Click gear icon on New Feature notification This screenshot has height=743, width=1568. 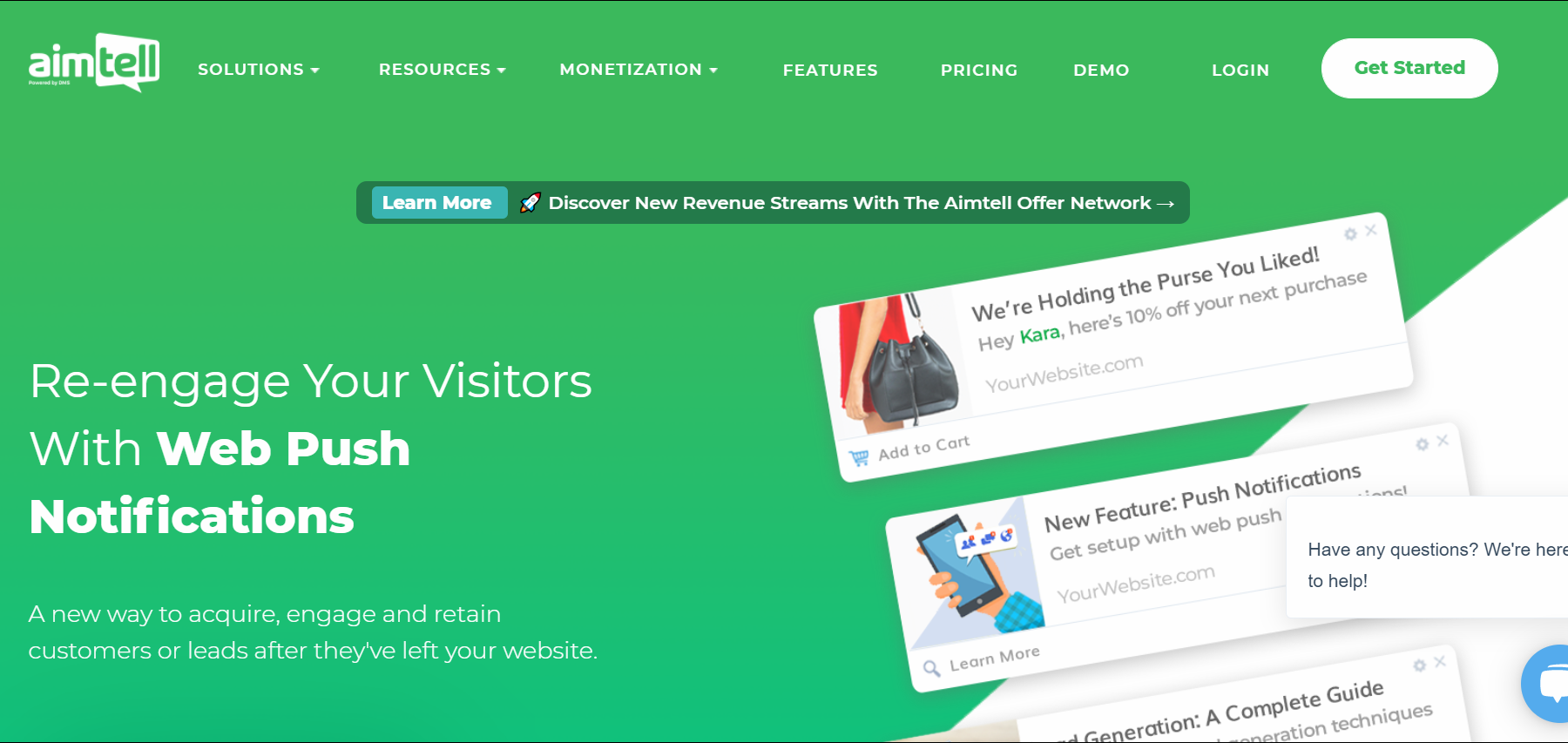pos(1423,444)
